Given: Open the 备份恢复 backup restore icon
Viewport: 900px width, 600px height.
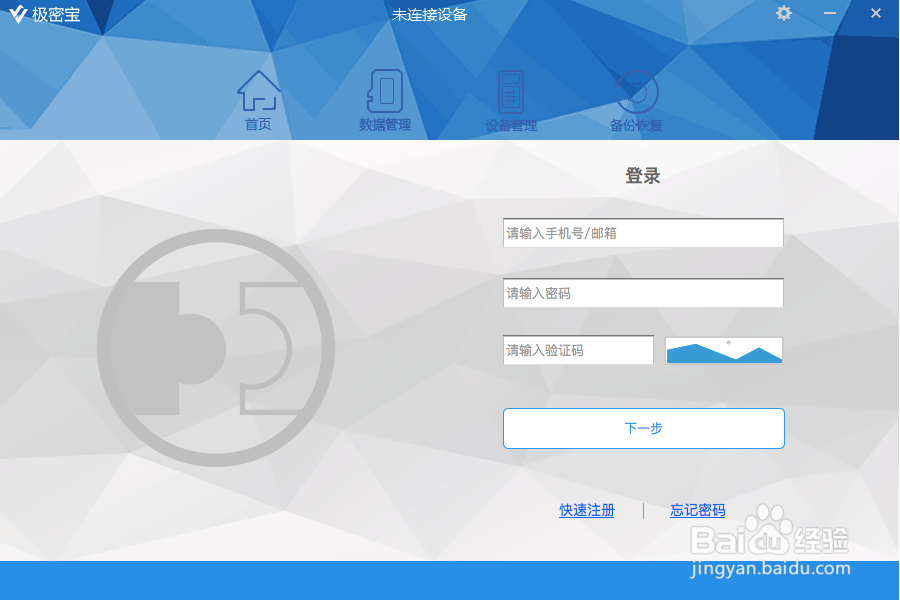Looking at the screenshot, I should [x=637, y=90].
